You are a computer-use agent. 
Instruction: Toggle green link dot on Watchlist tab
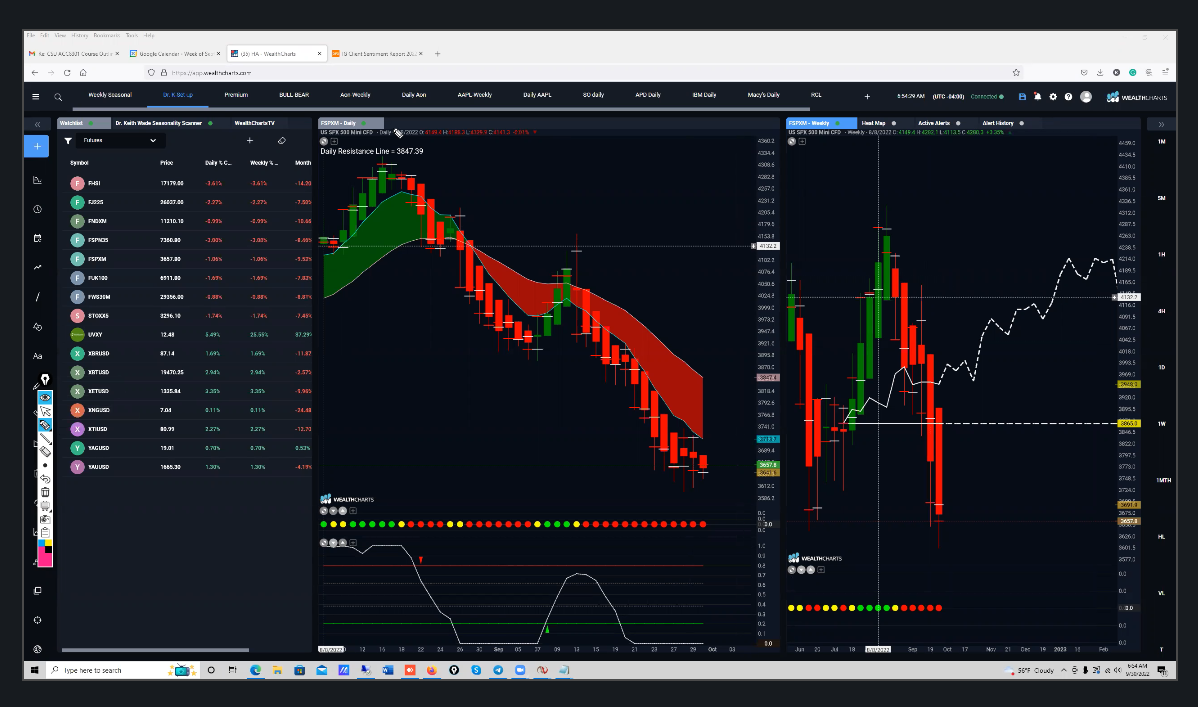tap(90, 123)
